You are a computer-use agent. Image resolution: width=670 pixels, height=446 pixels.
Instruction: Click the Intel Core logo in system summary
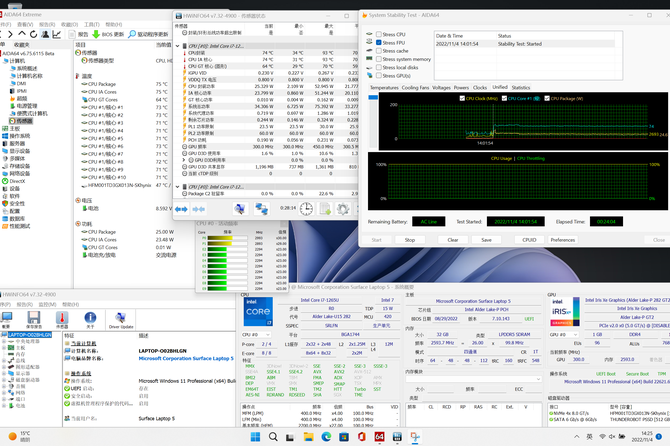pos(258,312)
